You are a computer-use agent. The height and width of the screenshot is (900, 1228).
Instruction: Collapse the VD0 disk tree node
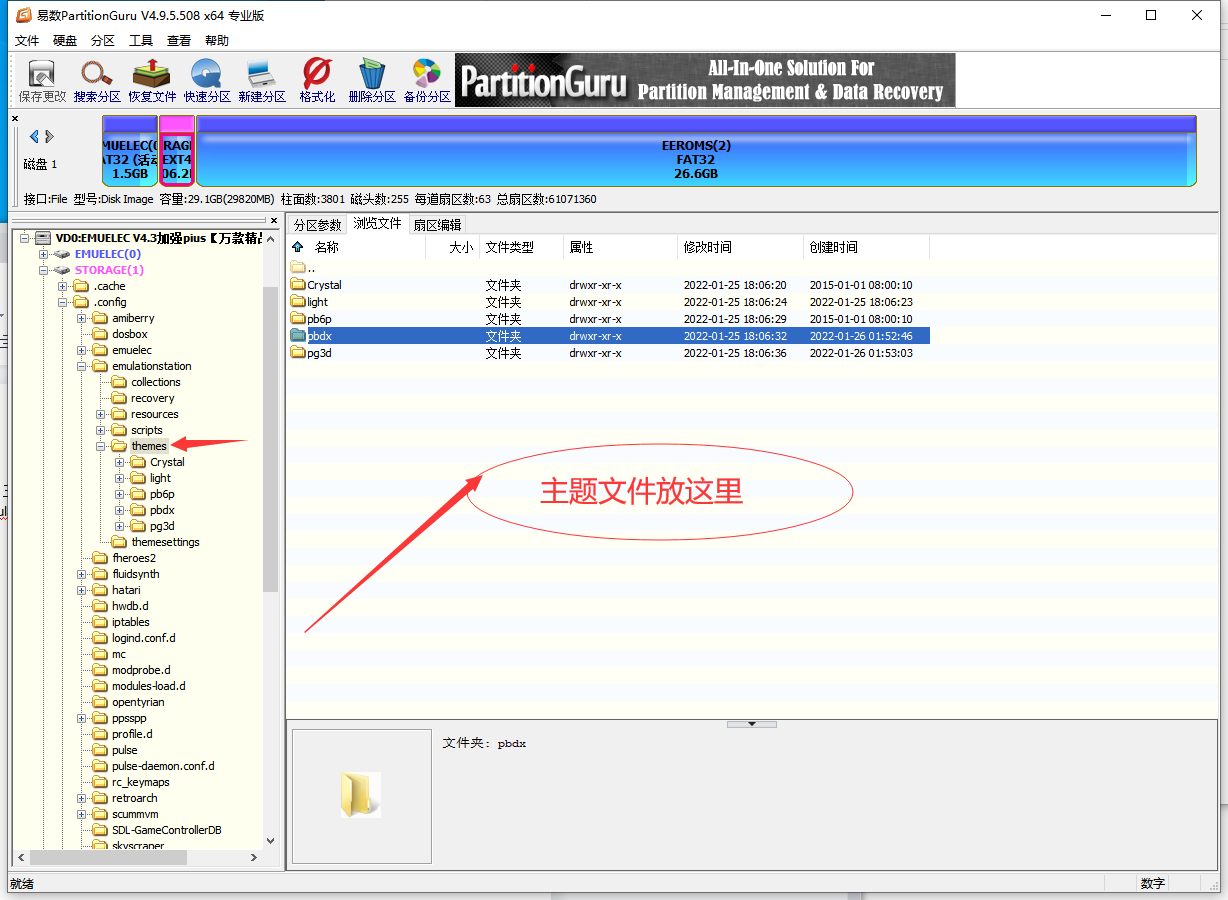pyautogui.click(x=25, y=238)
